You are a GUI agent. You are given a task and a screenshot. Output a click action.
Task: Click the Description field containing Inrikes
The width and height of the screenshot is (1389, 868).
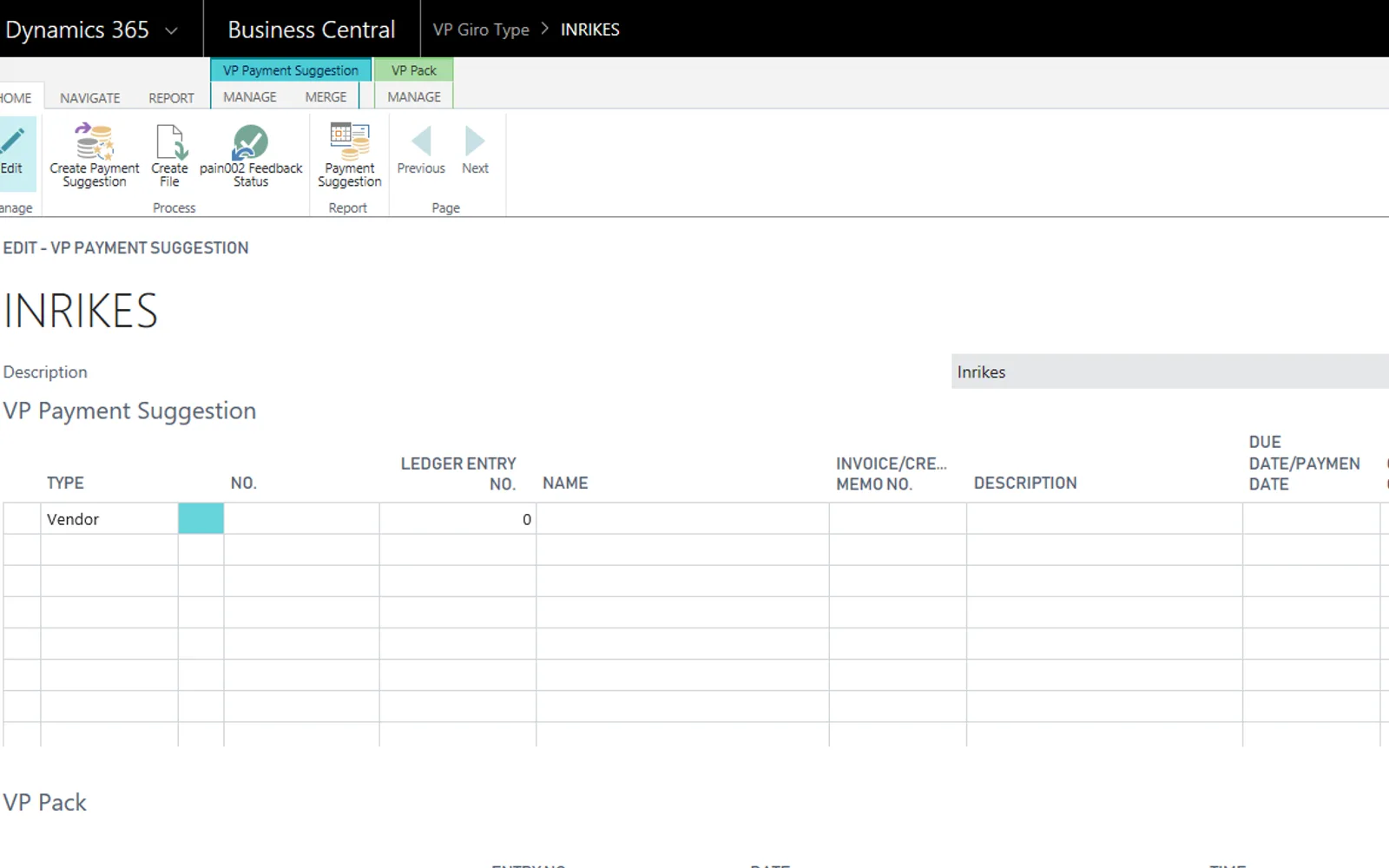pyautogui.click(x=1170, y=372)
